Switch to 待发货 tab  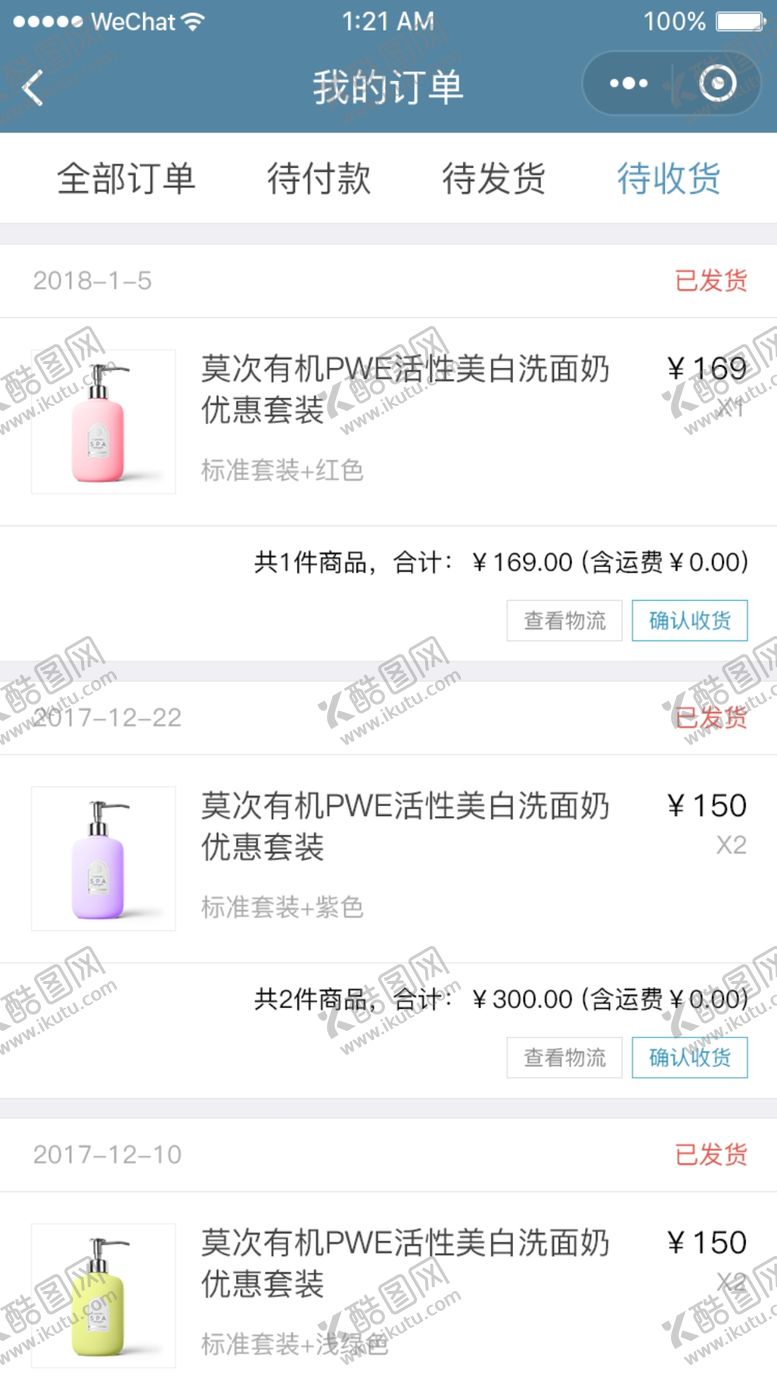point(494,179)
